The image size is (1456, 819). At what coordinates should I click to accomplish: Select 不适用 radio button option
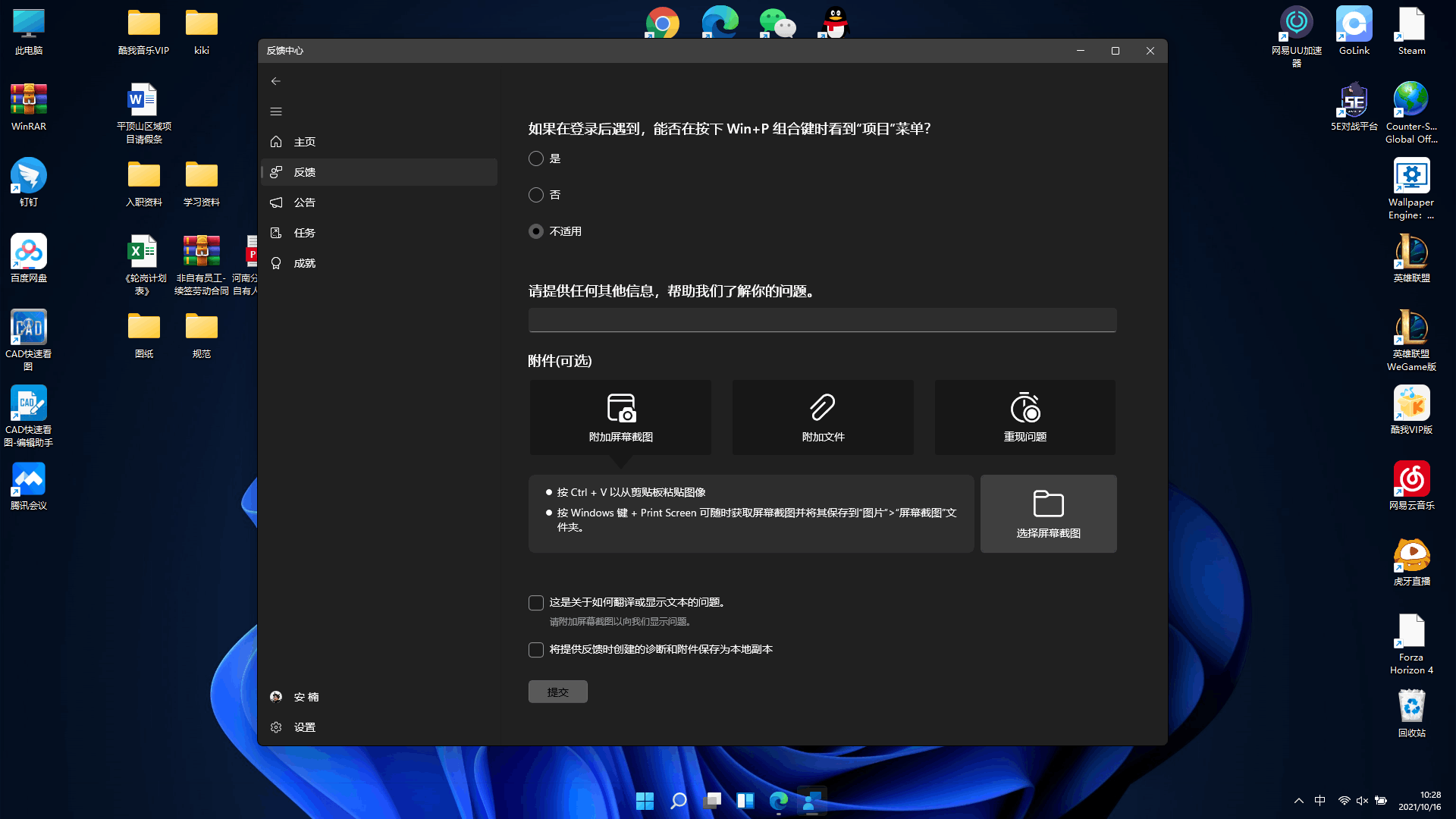point(536,231)
